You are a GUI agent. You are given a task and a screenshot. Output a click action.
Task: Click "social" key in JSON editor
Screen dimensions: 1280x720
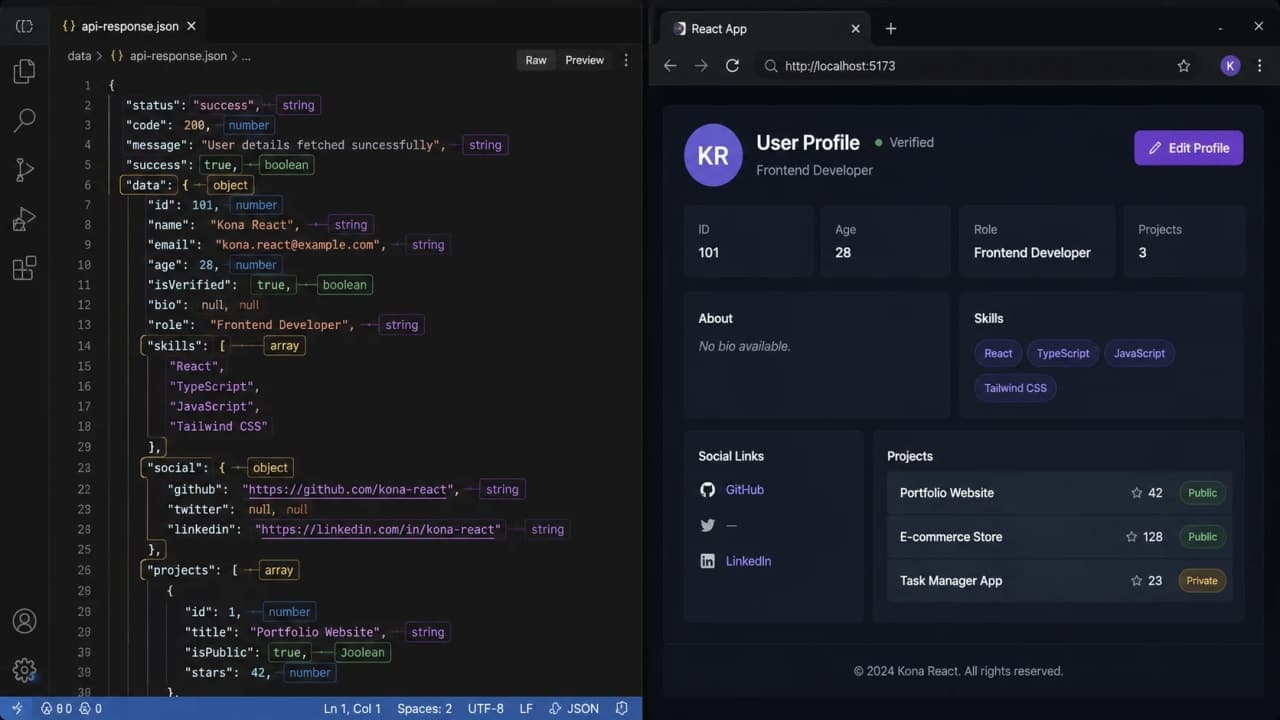[176, 467]
